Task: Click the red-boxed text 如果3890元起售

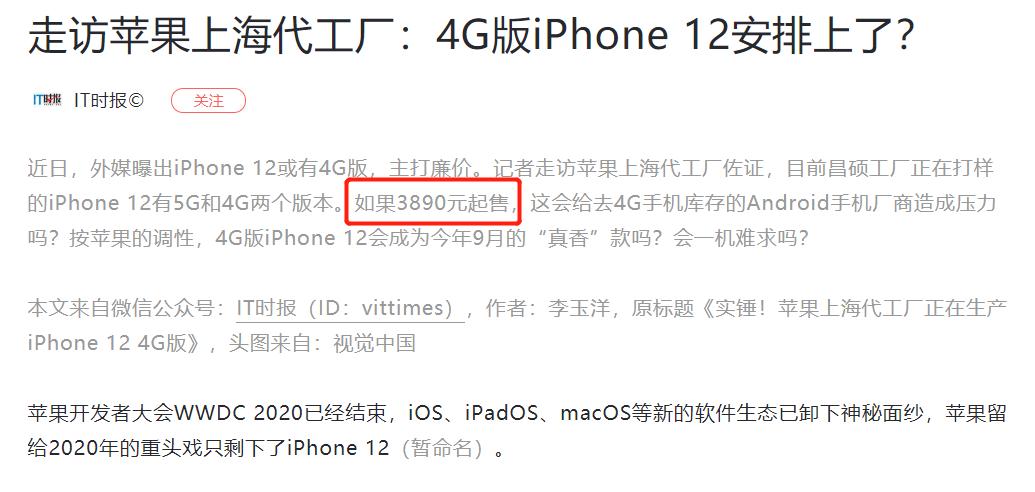Action: tap(432, 202)
